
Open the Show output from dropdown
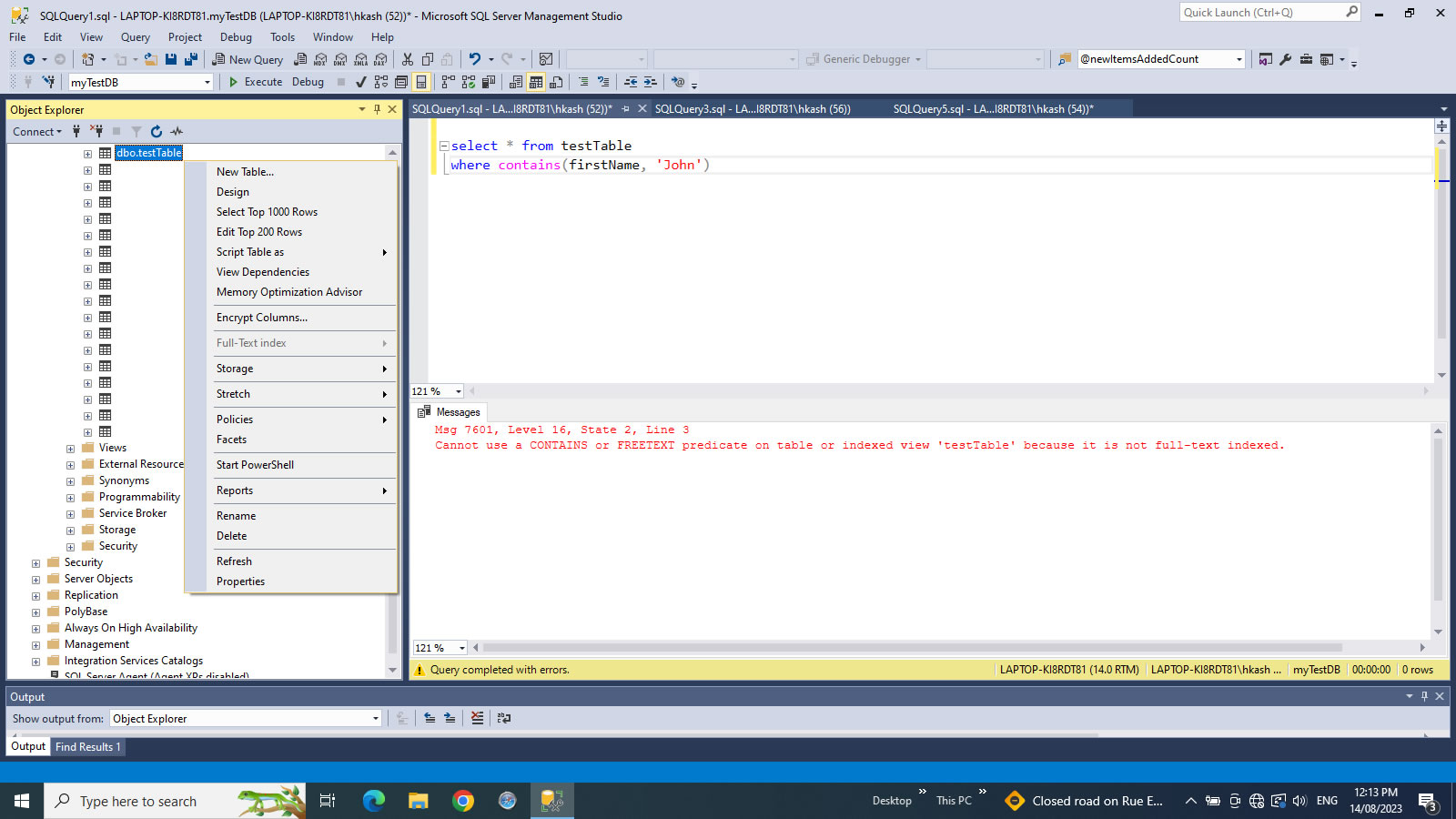[375, 719]
